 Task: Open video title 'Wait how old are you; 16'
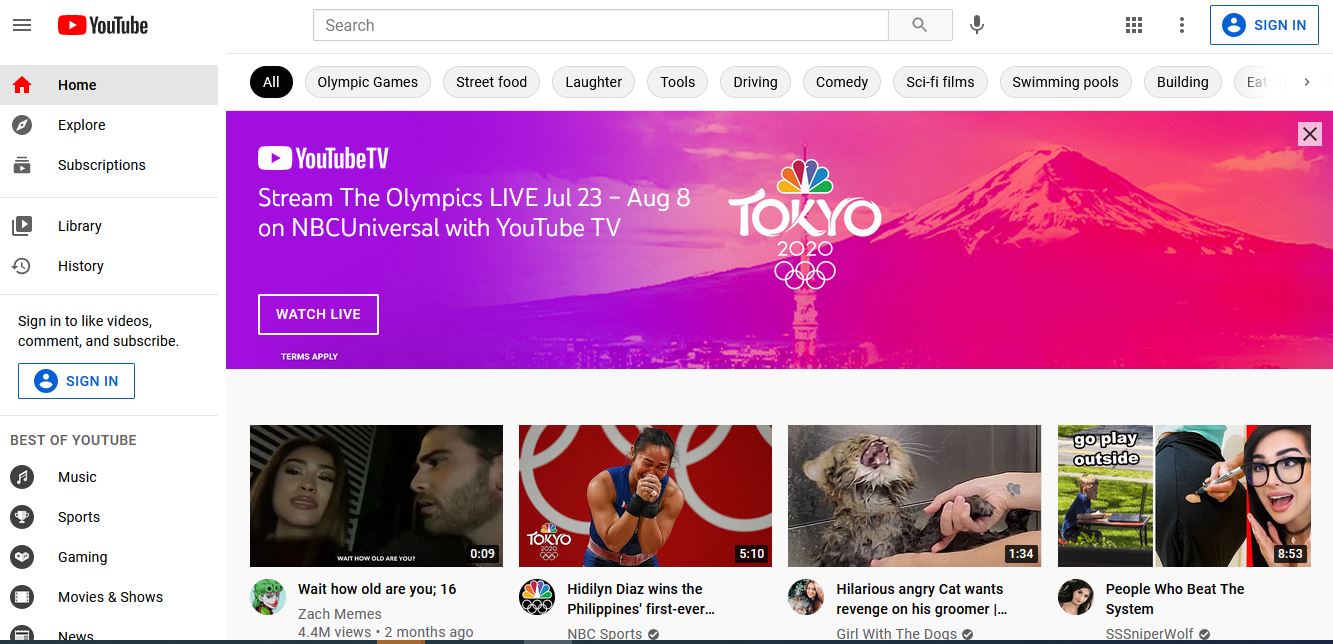[x=377, y=589]
